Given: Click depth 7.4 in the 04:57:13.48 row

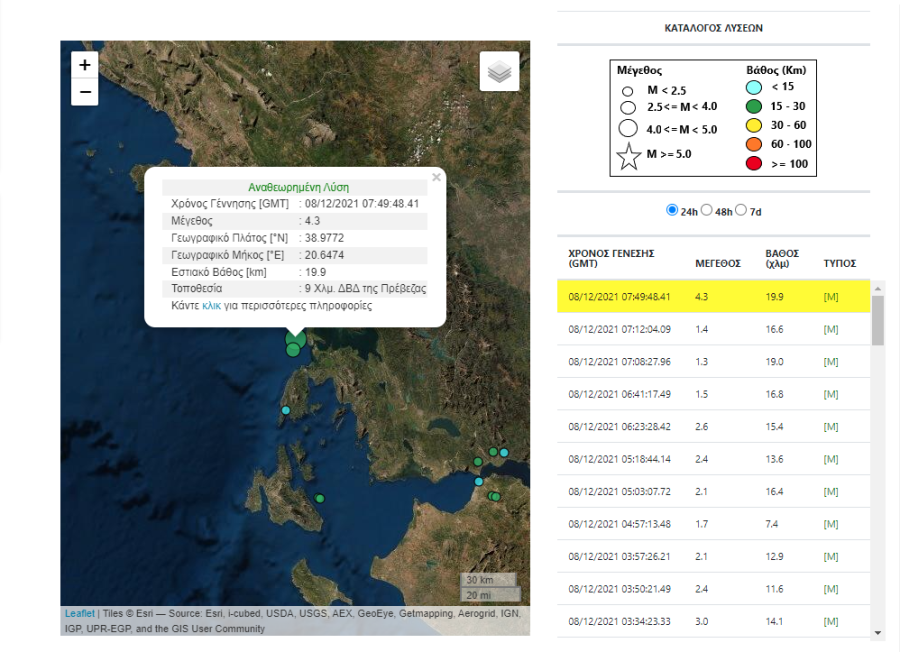Looking at the screenshot, I should click(771, 524).
